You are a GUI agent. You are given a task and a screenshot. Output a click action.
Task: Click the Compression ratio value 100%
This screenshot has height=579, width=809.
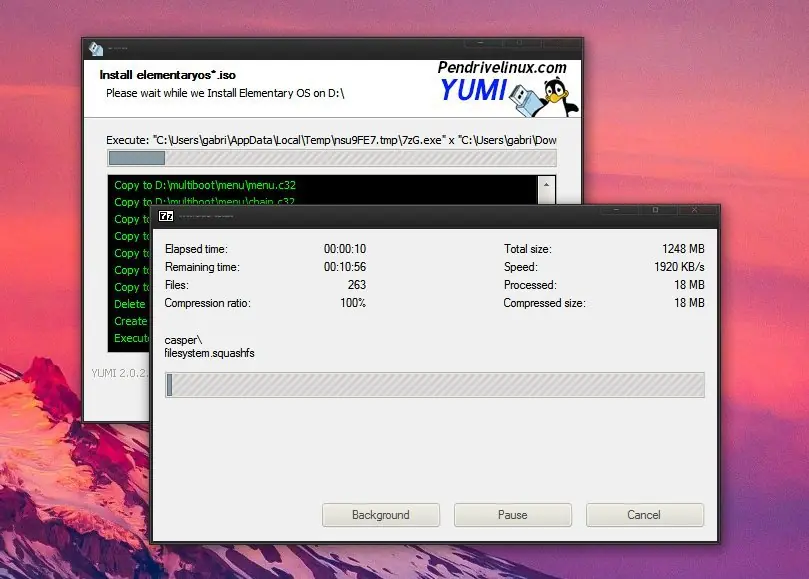point(353,303)
